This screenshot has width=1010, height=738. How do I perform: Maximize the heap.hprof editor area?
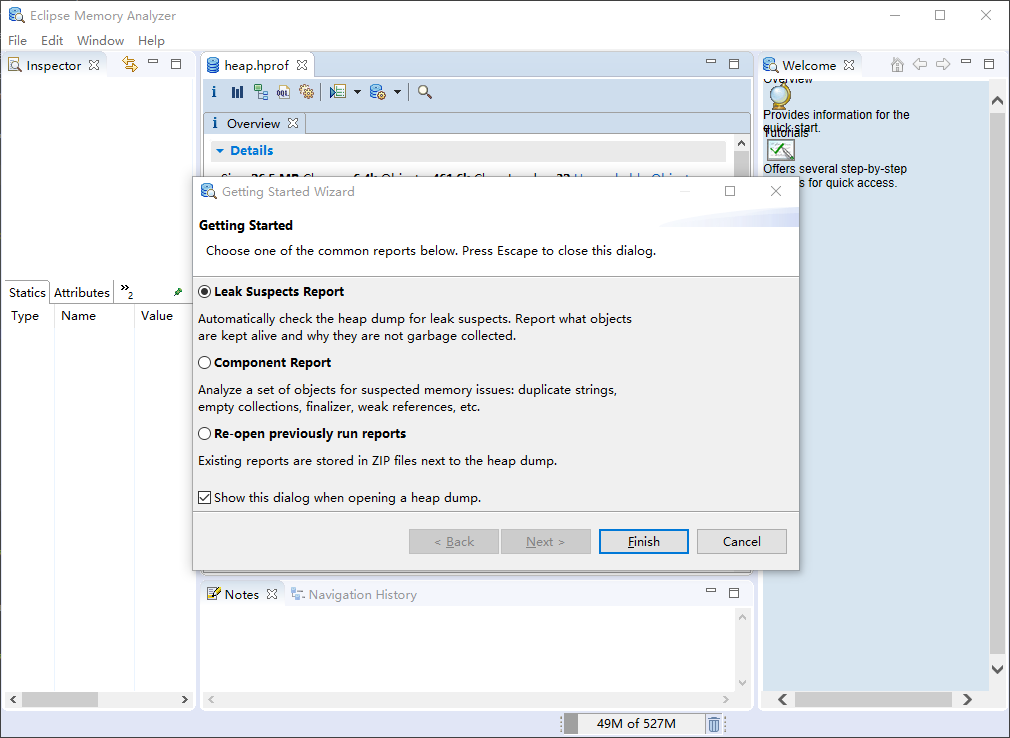[x=734, y=64]
